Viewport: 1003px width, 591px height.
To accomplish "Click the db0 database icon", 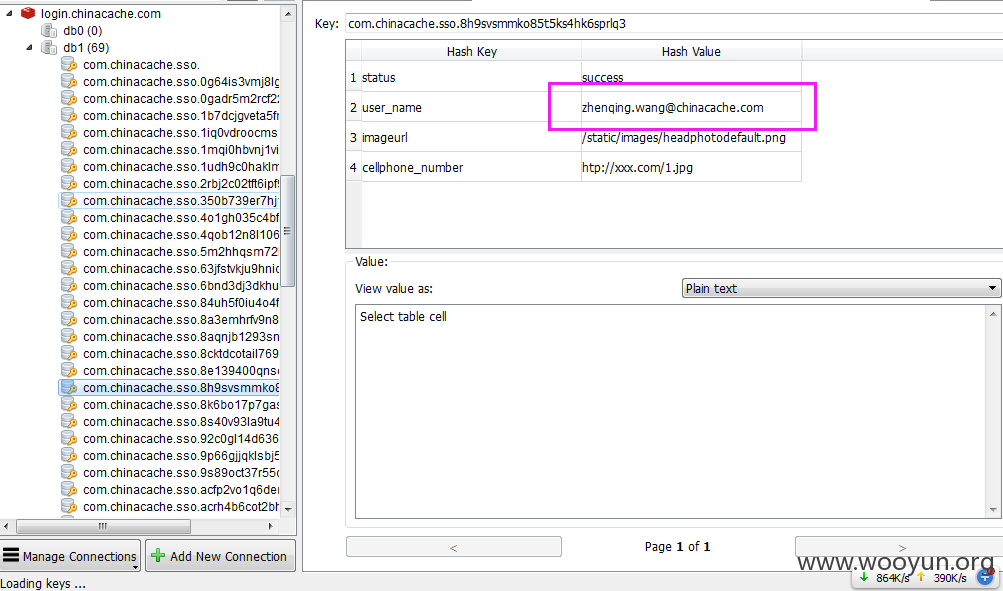I will 49,30.
